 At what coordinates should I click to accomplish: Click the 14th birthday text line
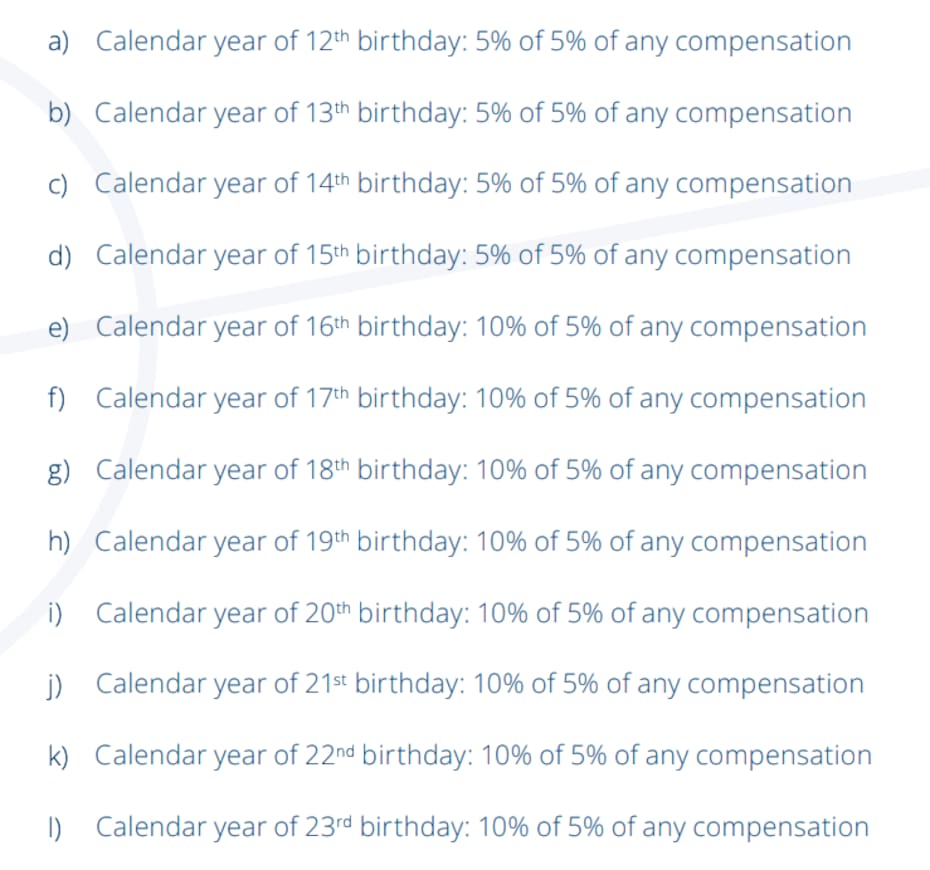point(473,184)
